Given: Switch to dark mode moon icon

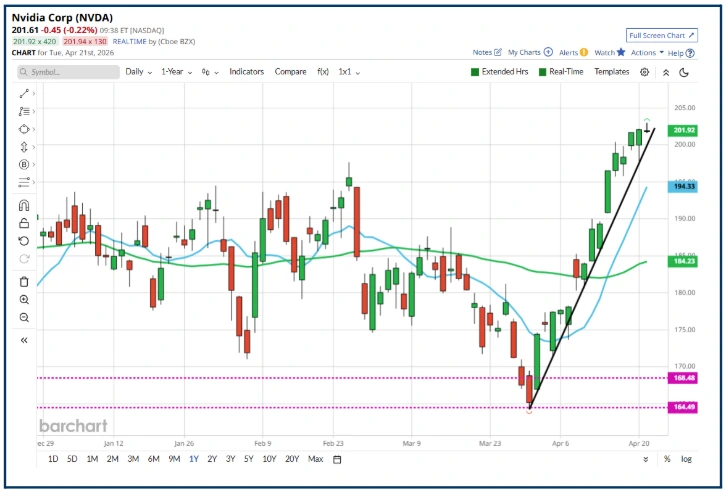Looking at the screenshot, I should (684, 72).
